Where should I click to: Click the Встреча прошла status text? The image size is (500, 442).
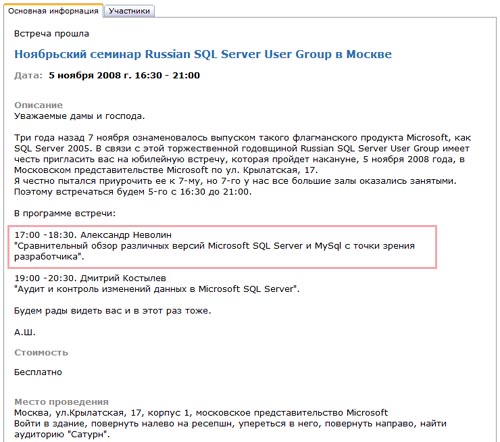(x=52, y=34)
